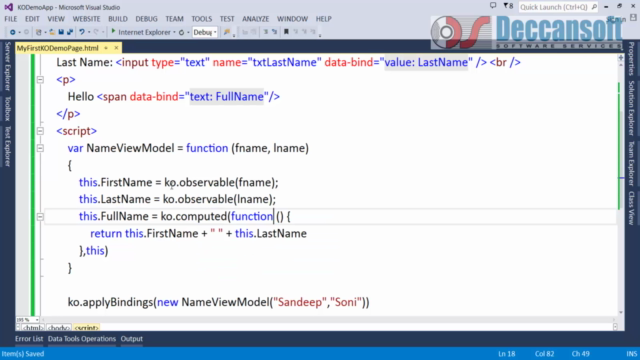
Task: Click the Save All icon
Action: point(70,32)
